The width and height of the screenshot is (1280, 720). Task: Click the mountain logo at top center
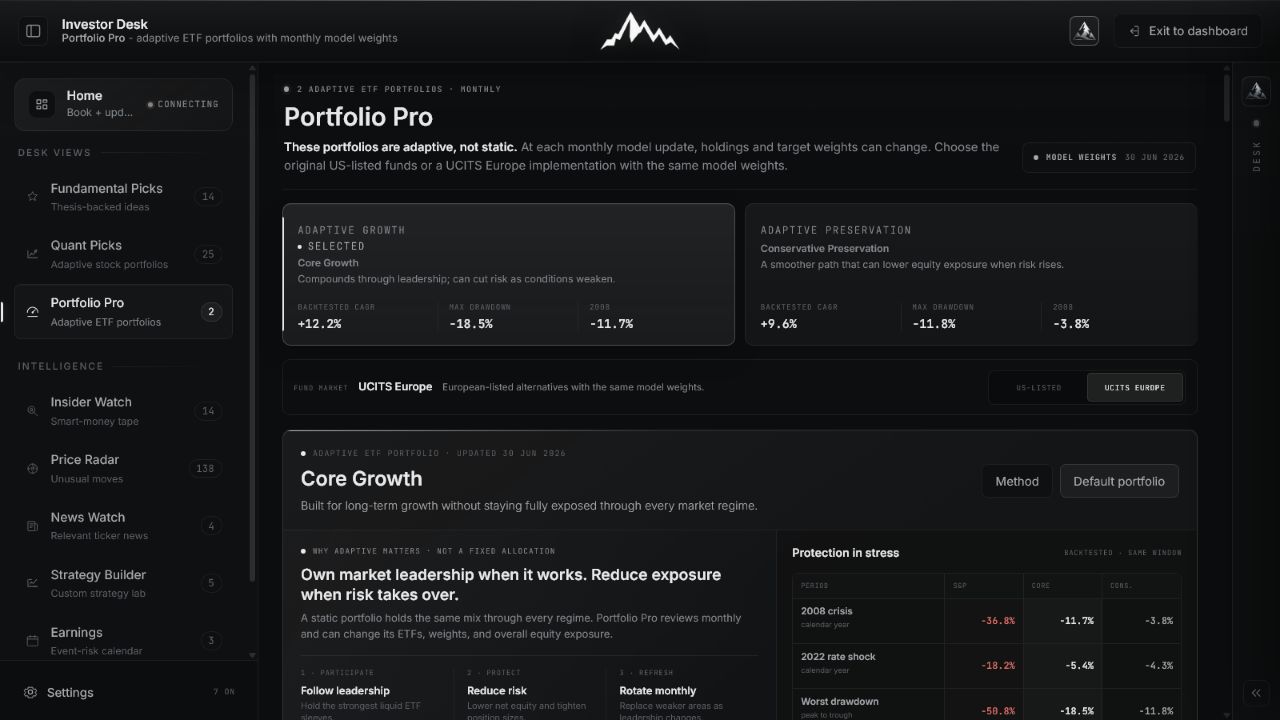point(639,31)
